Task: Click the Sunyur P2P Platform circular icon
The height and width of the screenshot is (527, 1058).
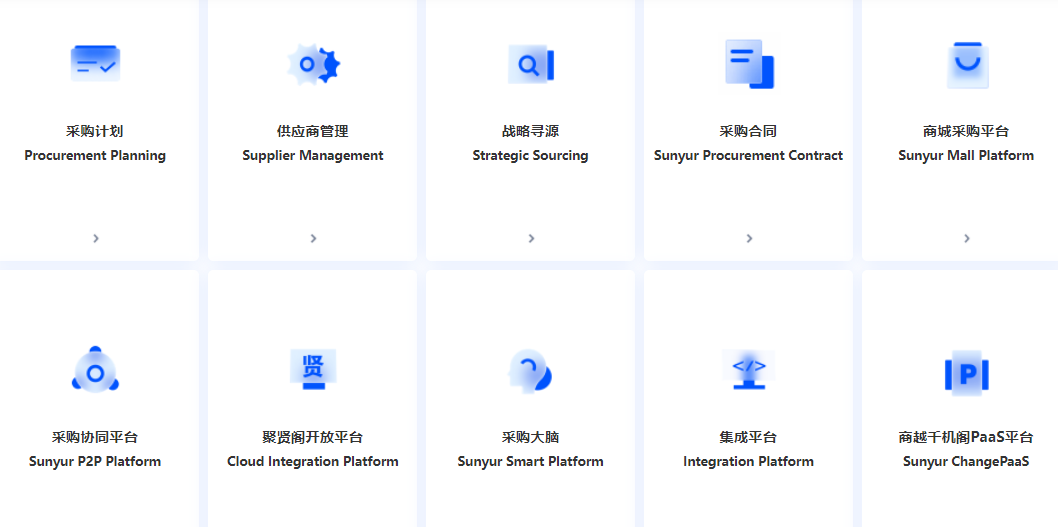Action: (x=95, y=370)
